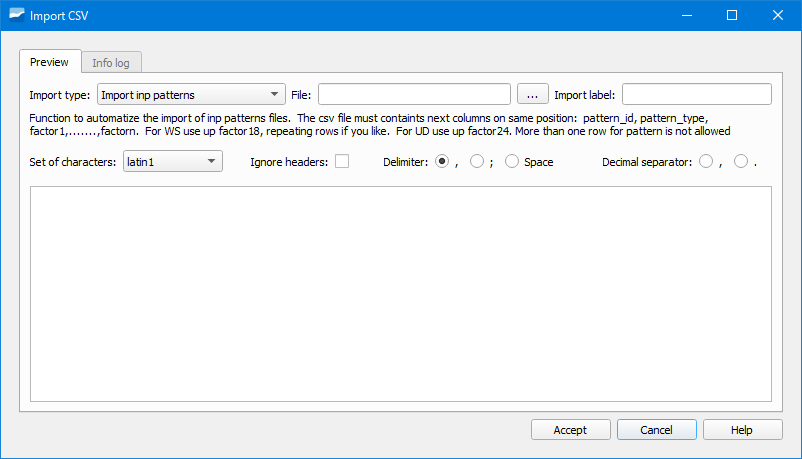Open Help for Import CSV

coord(742,430)
